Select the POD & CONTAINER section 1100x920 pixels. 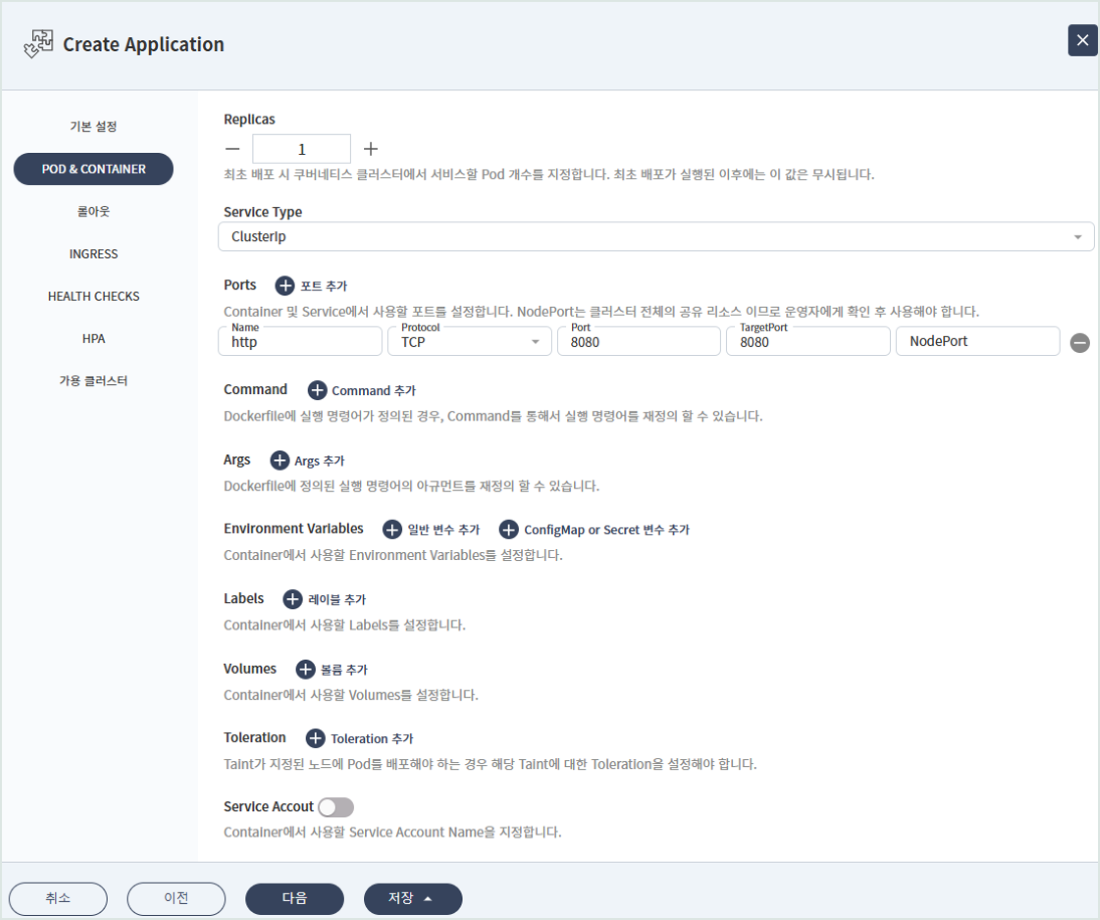(x=93, y=169)
